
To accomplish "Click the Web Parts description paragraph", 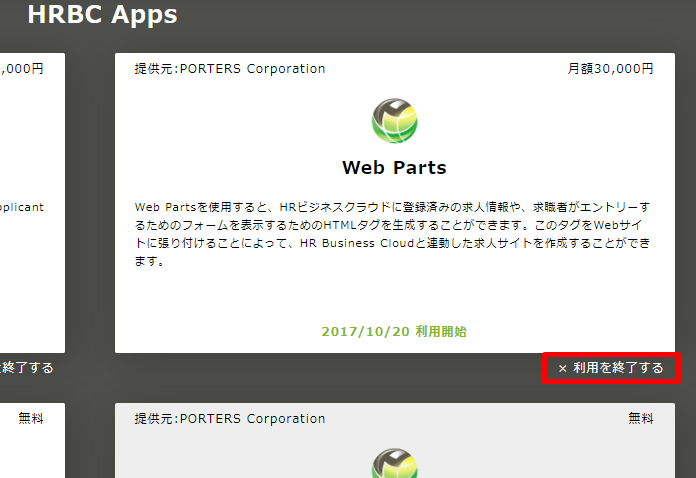I will pyautogui.click(x=392, y=234).
